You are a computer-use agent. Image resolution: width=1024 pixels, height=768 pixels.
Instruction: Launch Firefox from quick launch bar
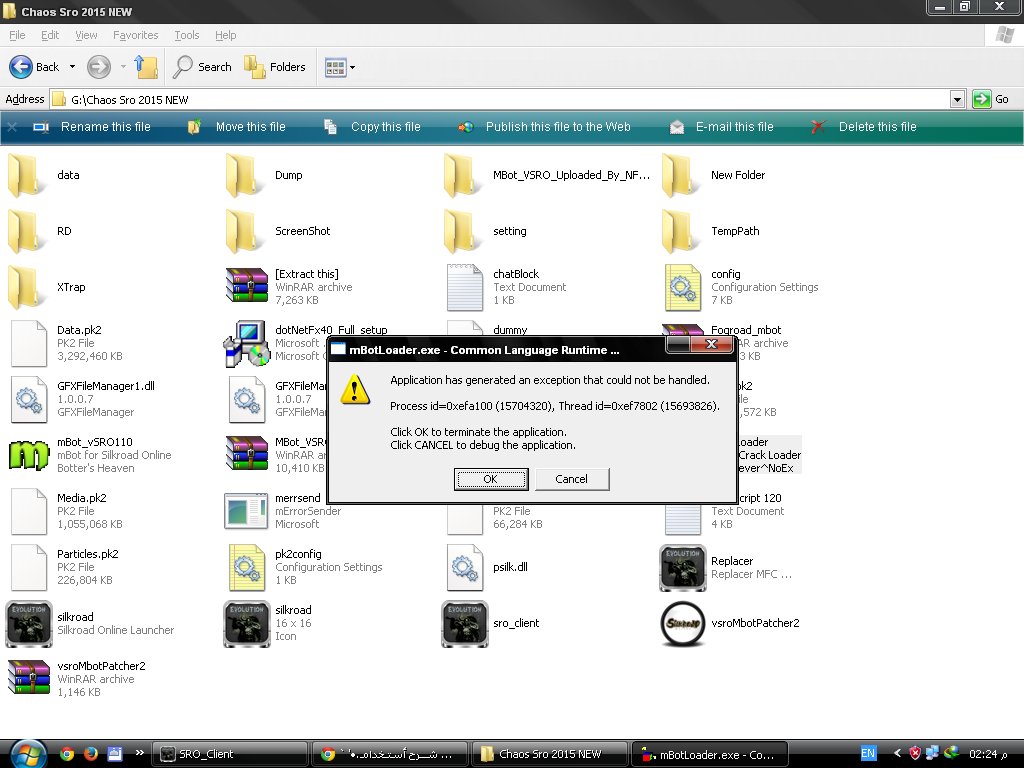91,754
